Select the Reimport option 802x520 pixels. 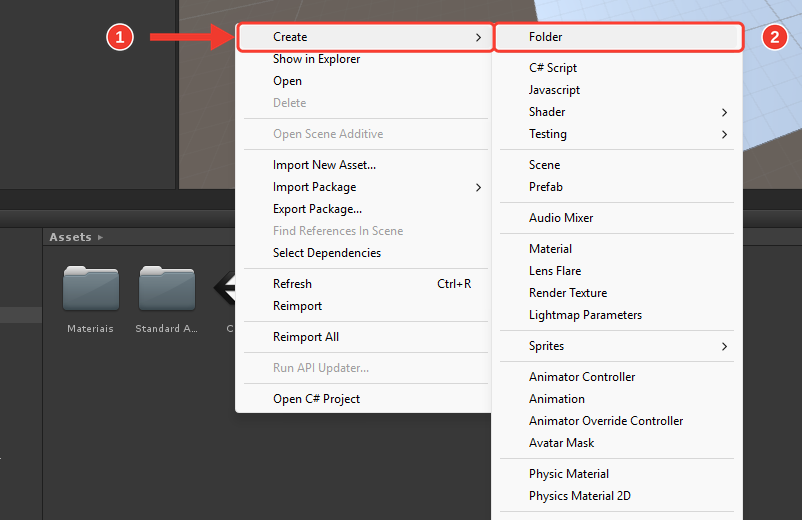pyautogui.click(x=297, y=306)
